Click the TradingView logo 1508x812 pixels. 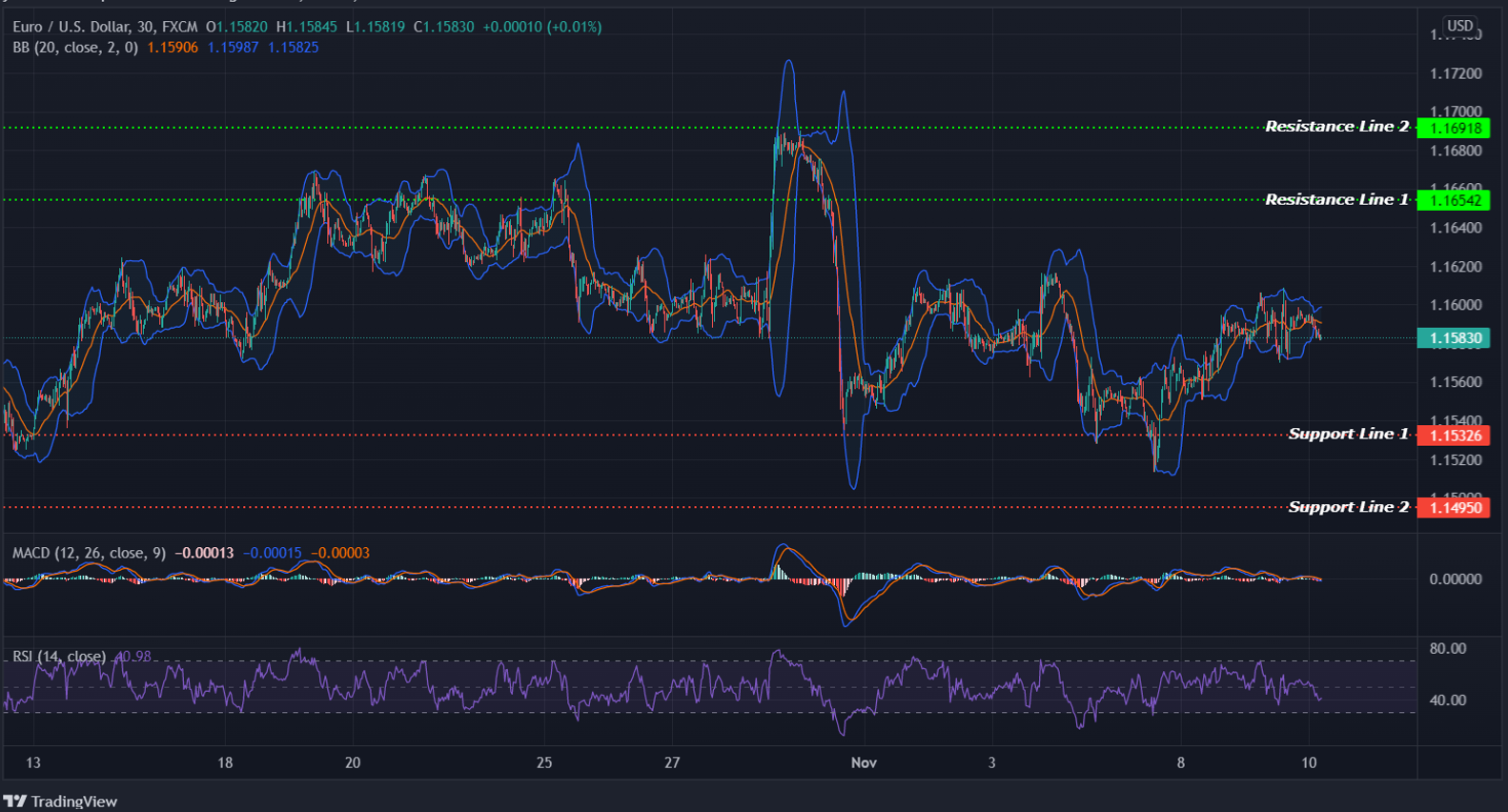point(60,802)
